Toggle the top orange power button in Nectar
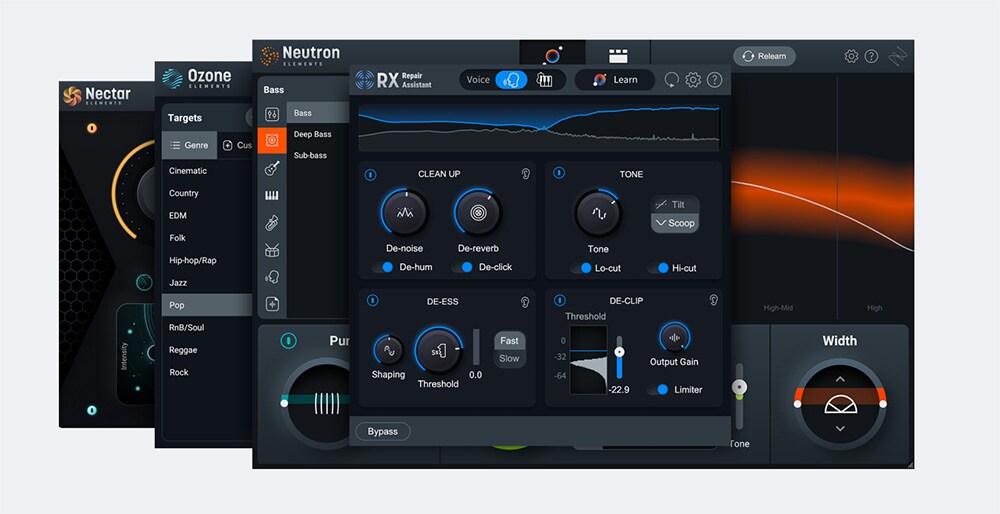1000x514 pixels. click(x=92, y=128)
